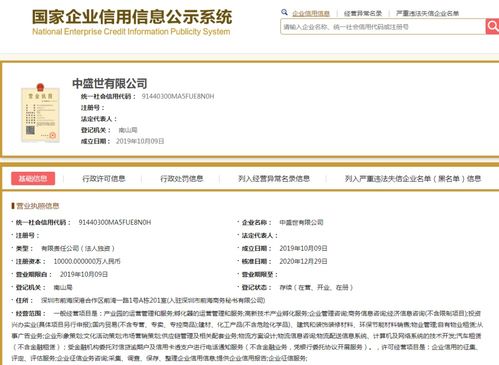Click the company title 中盛世有限公司
The image size is (499, 365).
tap(110, 83)
